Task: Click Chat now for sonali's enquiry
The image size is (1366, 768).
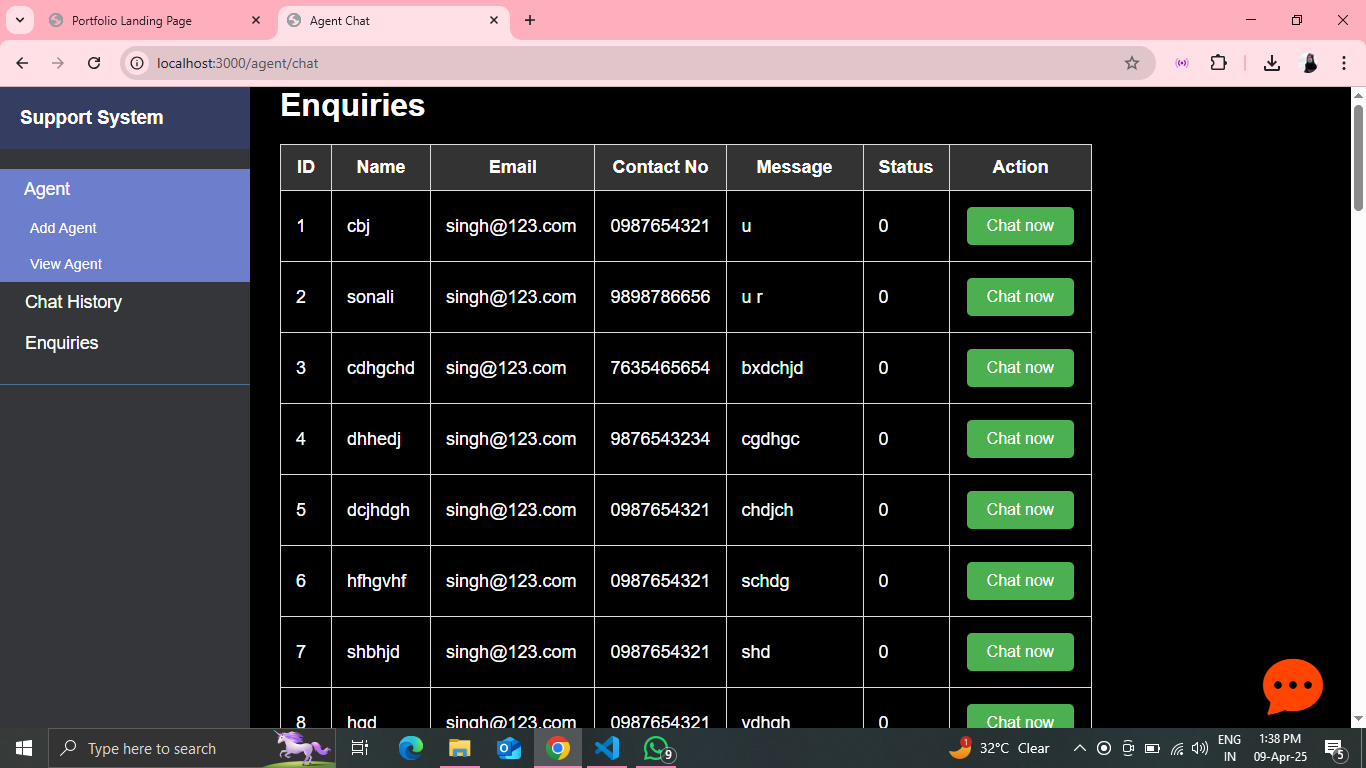Action: [x=1019, y=297]
